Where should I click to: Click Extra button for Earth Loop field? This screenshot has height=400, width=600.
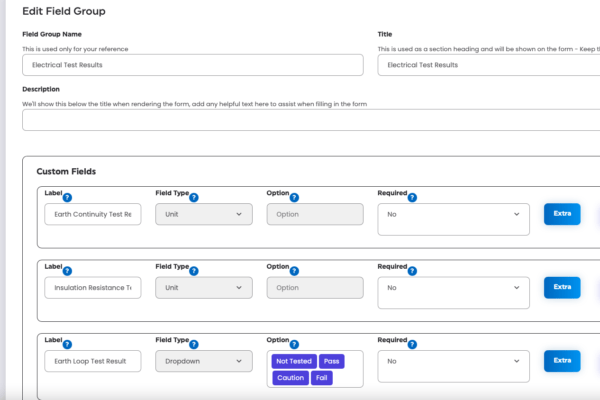click(562, 361)
